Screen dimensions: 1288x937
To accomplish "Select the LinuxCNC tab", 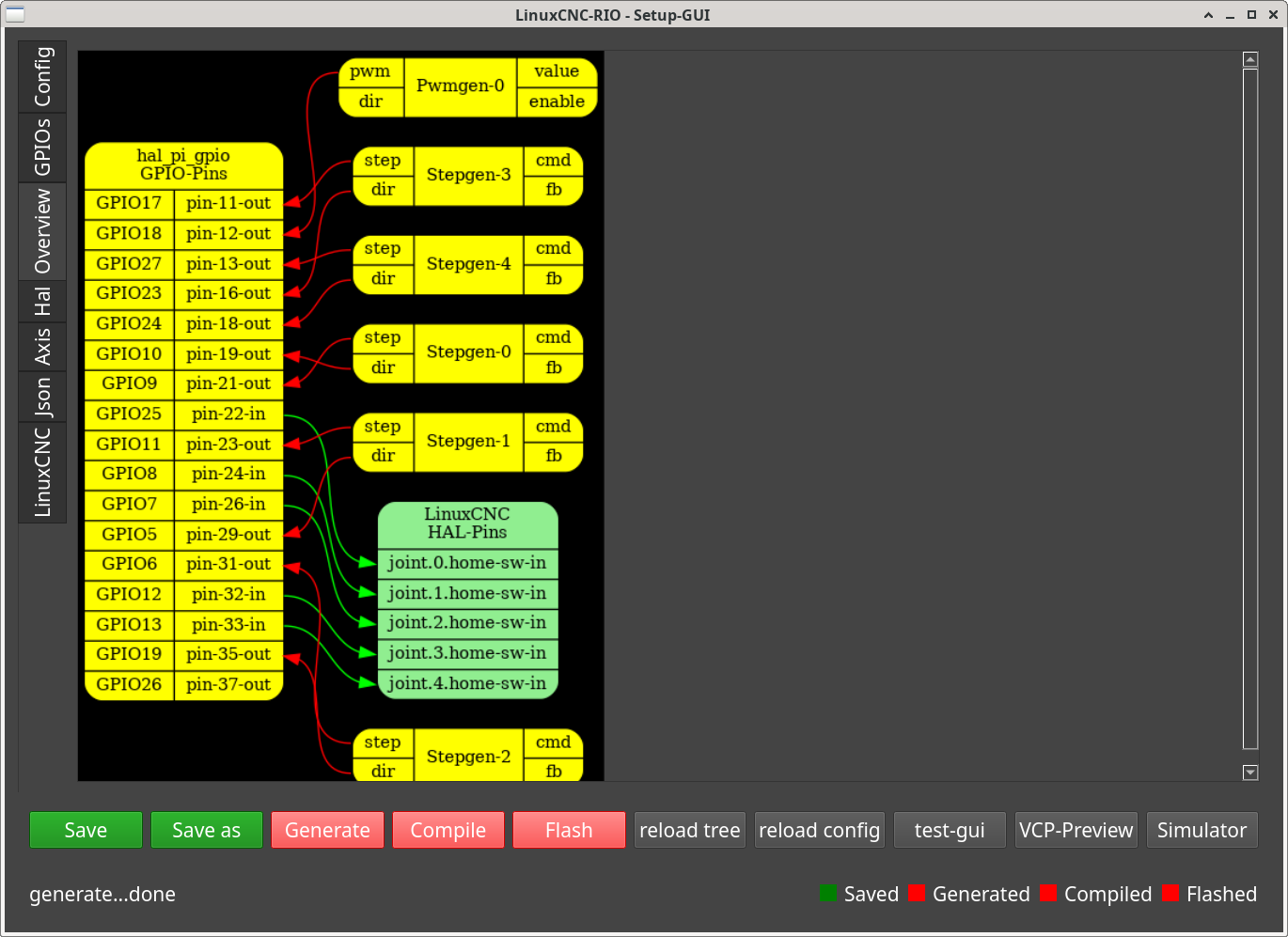I will coord(42,473).
